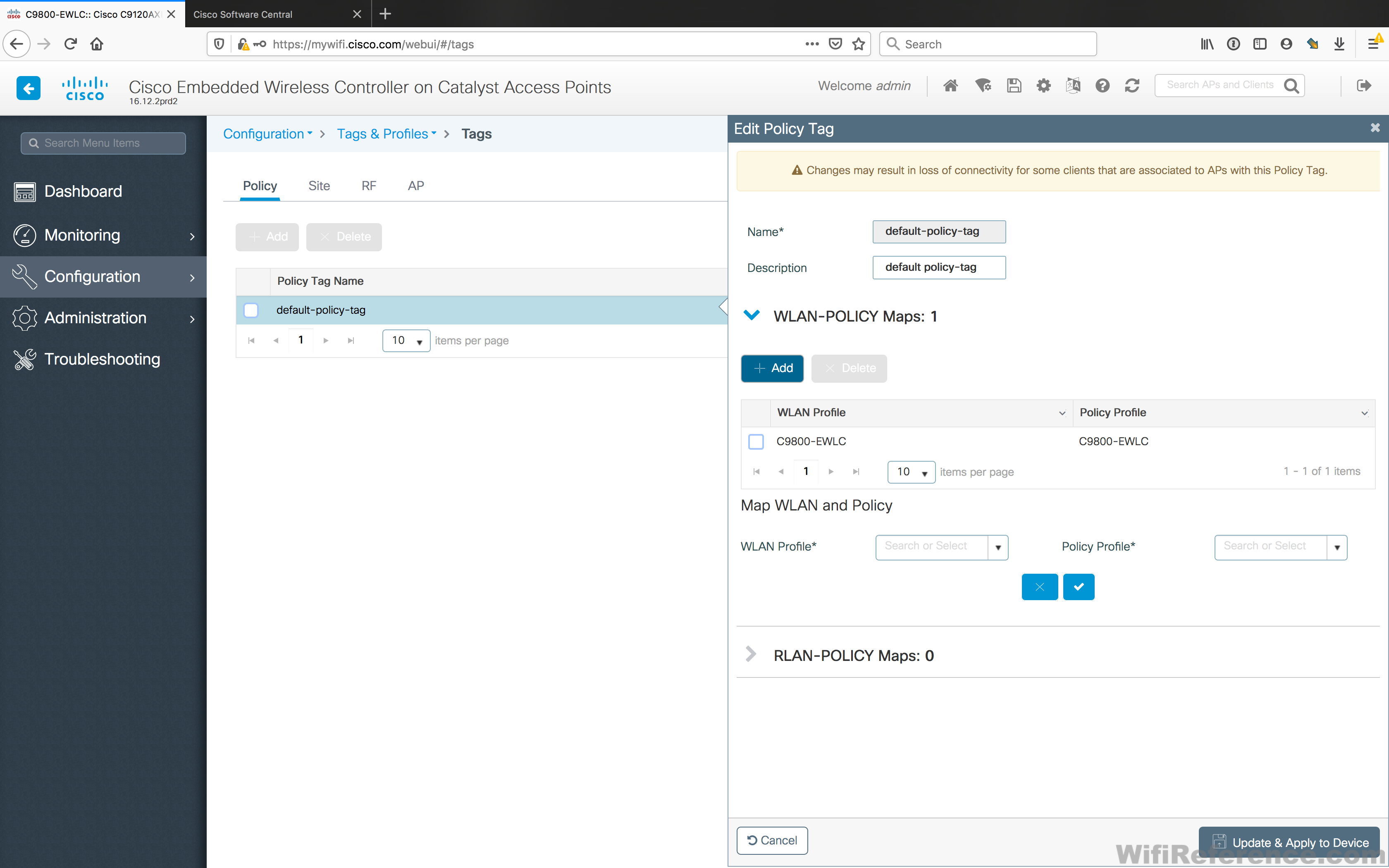The width and height of the screenshot is (1389, 868).
Task: Open the Configuration breadcrumb dropdown
Action: 268,134
